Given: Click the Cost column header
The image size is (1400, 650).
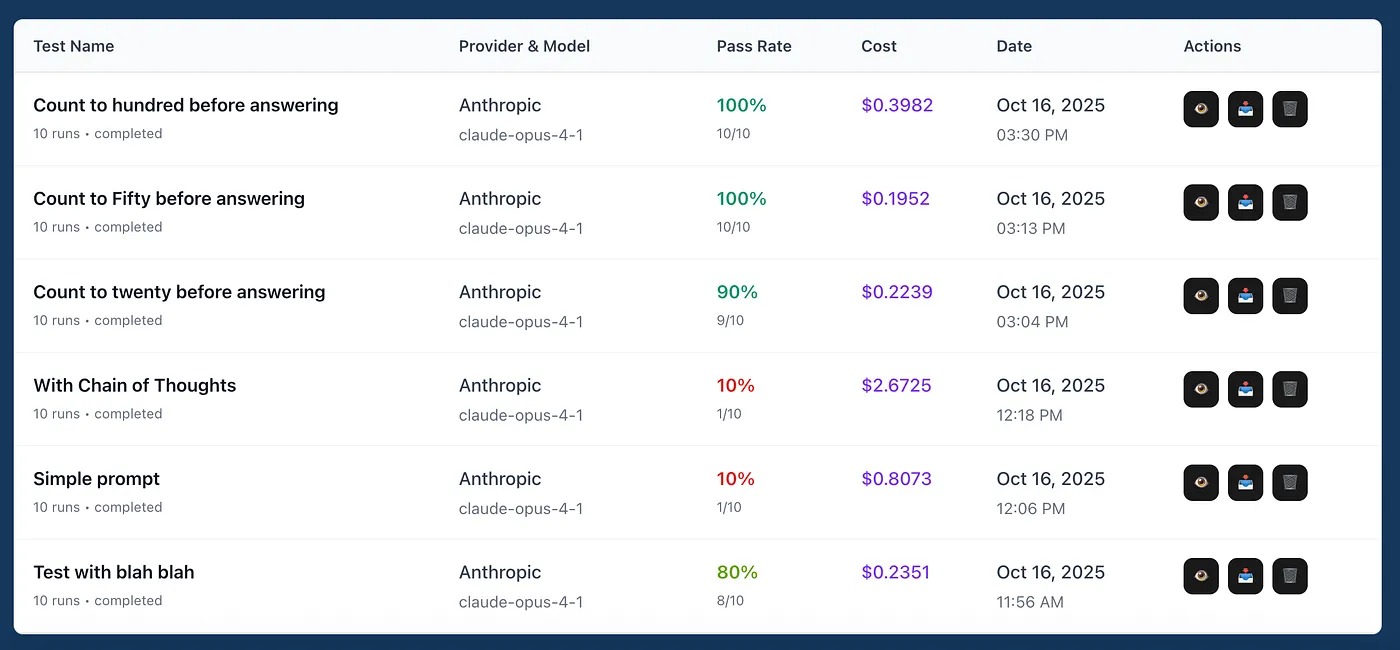Looking at the screenshot, I should pos(879,46).
